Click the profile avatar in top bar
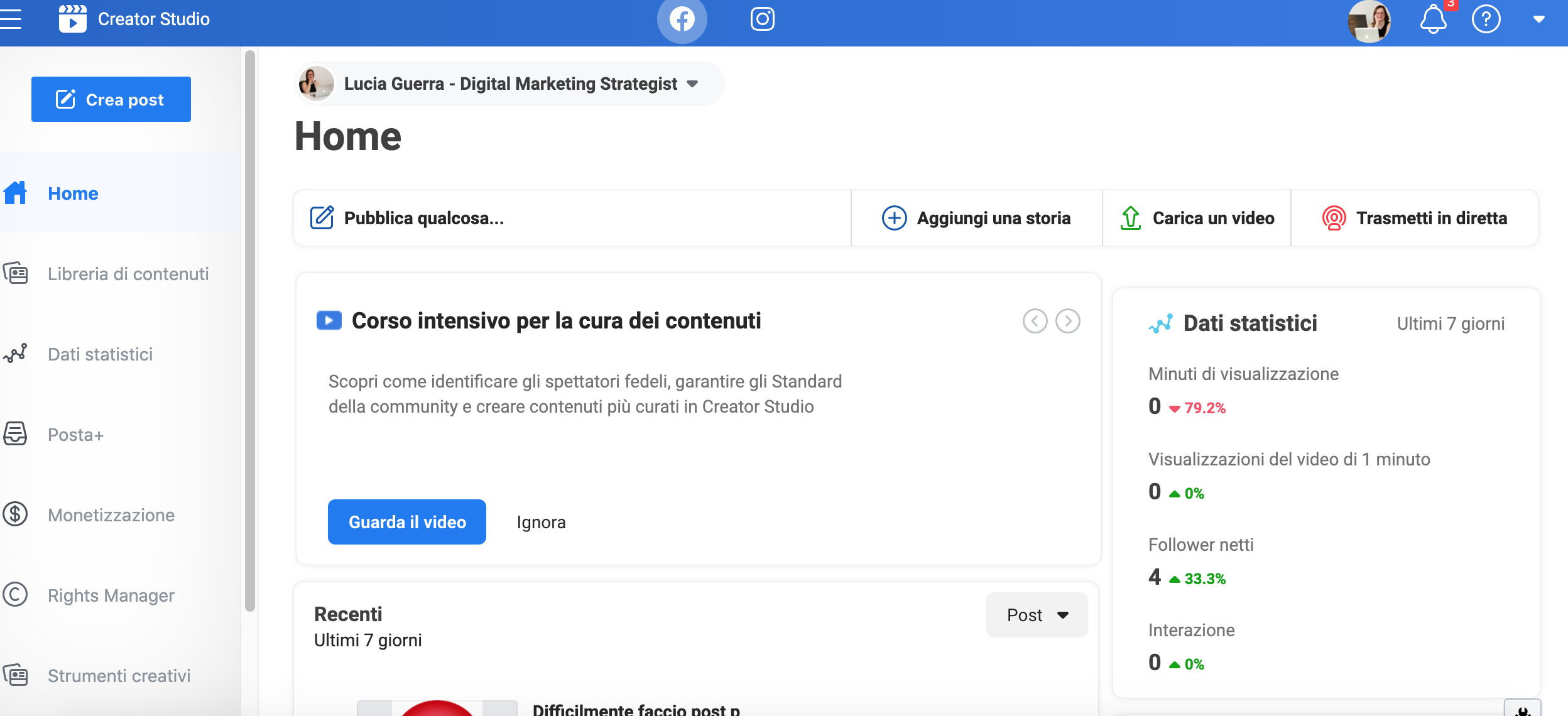Screen dimensions: 1568x716 click(1369, 21)
